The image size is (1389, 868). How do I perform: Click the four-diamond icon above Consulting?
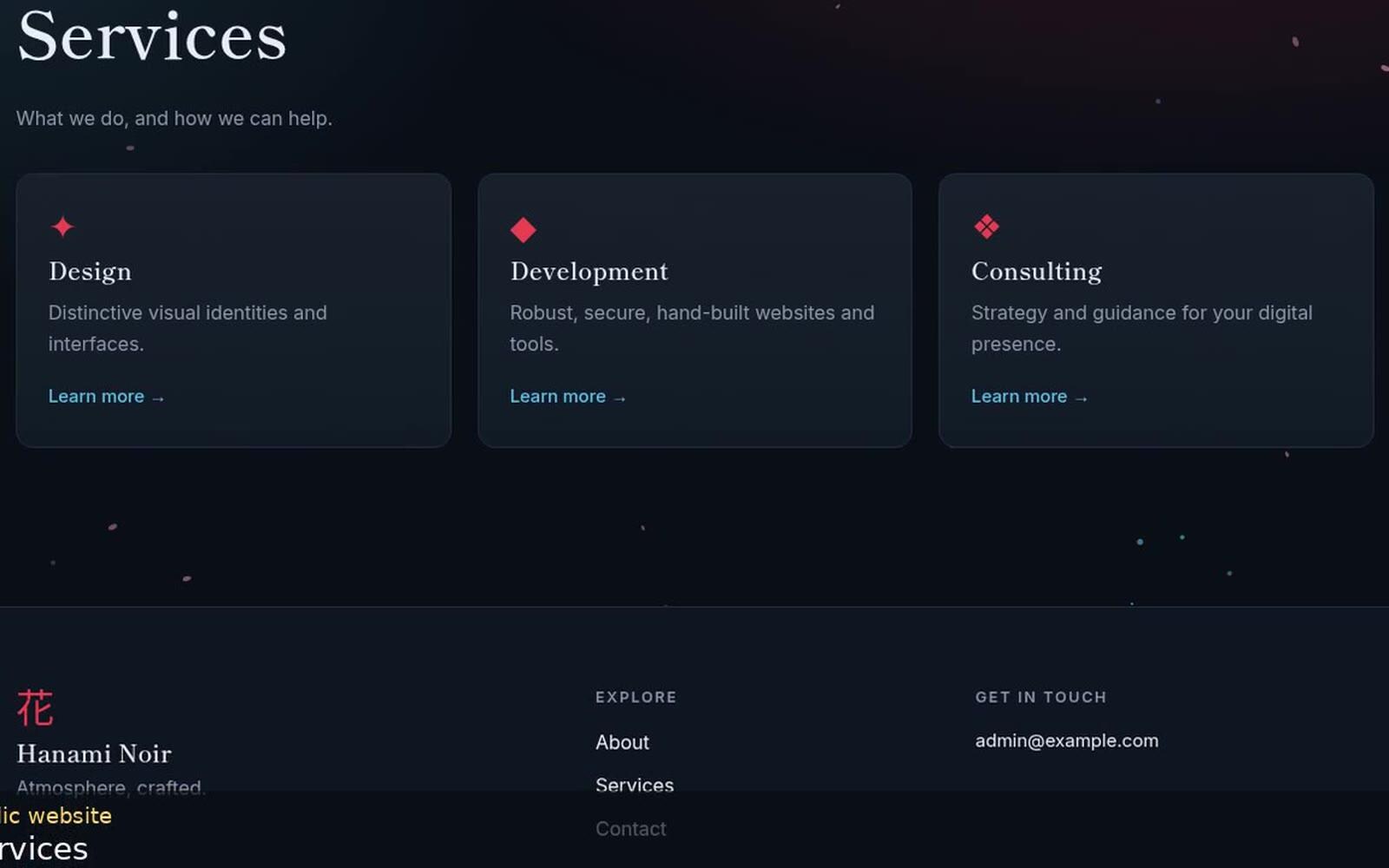pos(986,227)
